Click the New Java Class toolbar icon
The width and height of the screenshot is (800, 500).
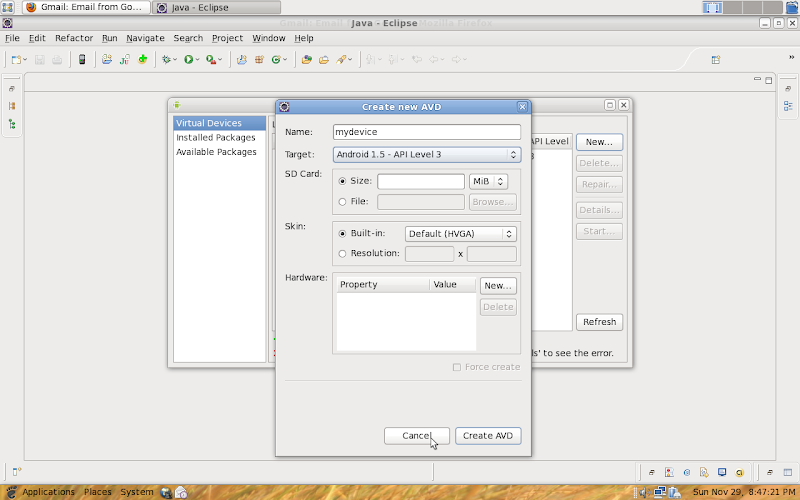[x=276, y=60]
